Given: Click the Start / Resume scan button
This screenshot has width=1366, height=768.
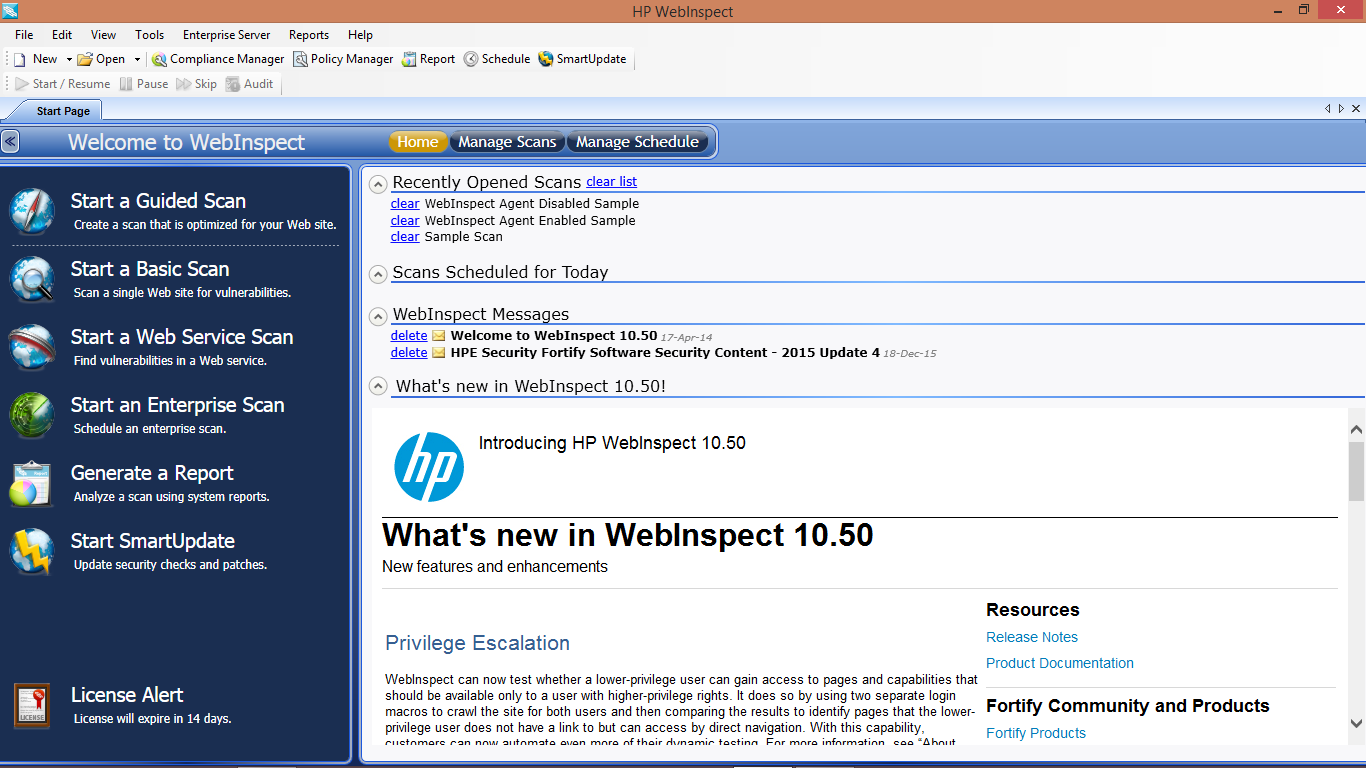Looking at the screenshot, I should pos(62,84).
